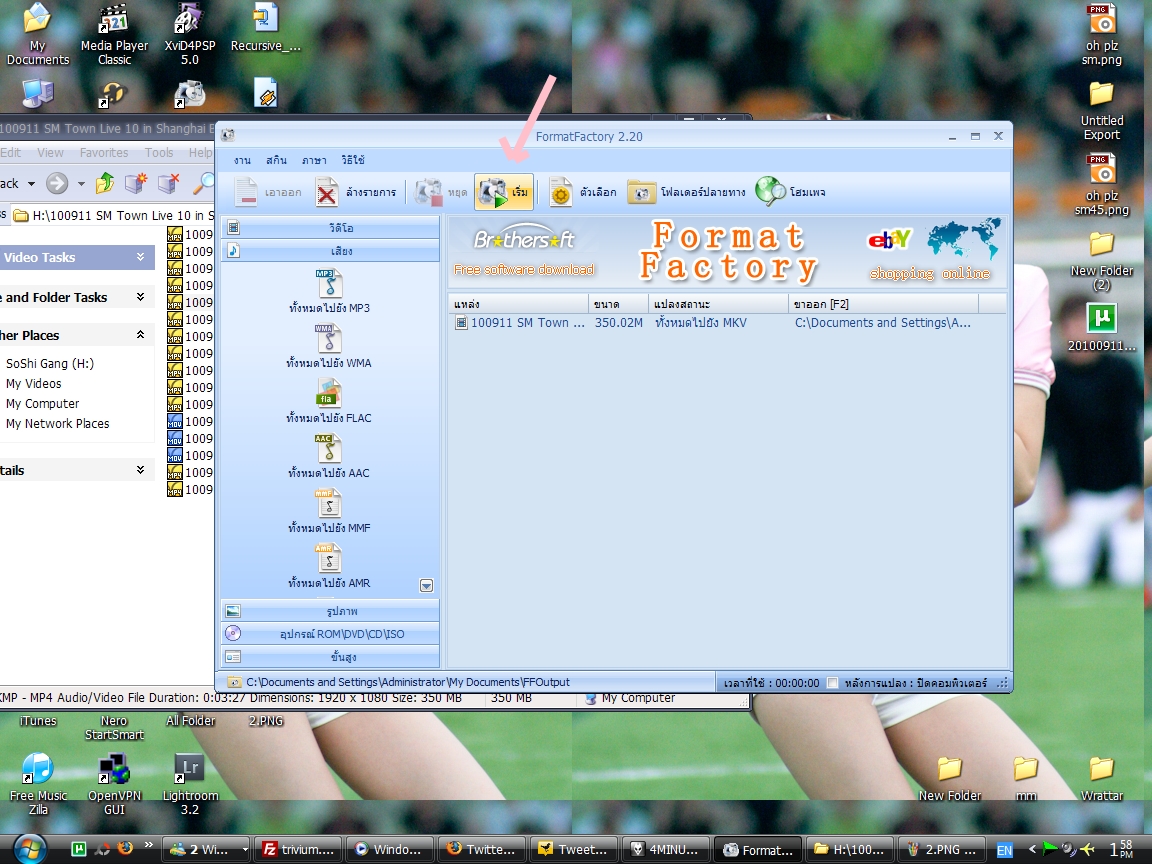
Task: Switch to 4MINU taskbar button
Action: [x=666, y=849]
